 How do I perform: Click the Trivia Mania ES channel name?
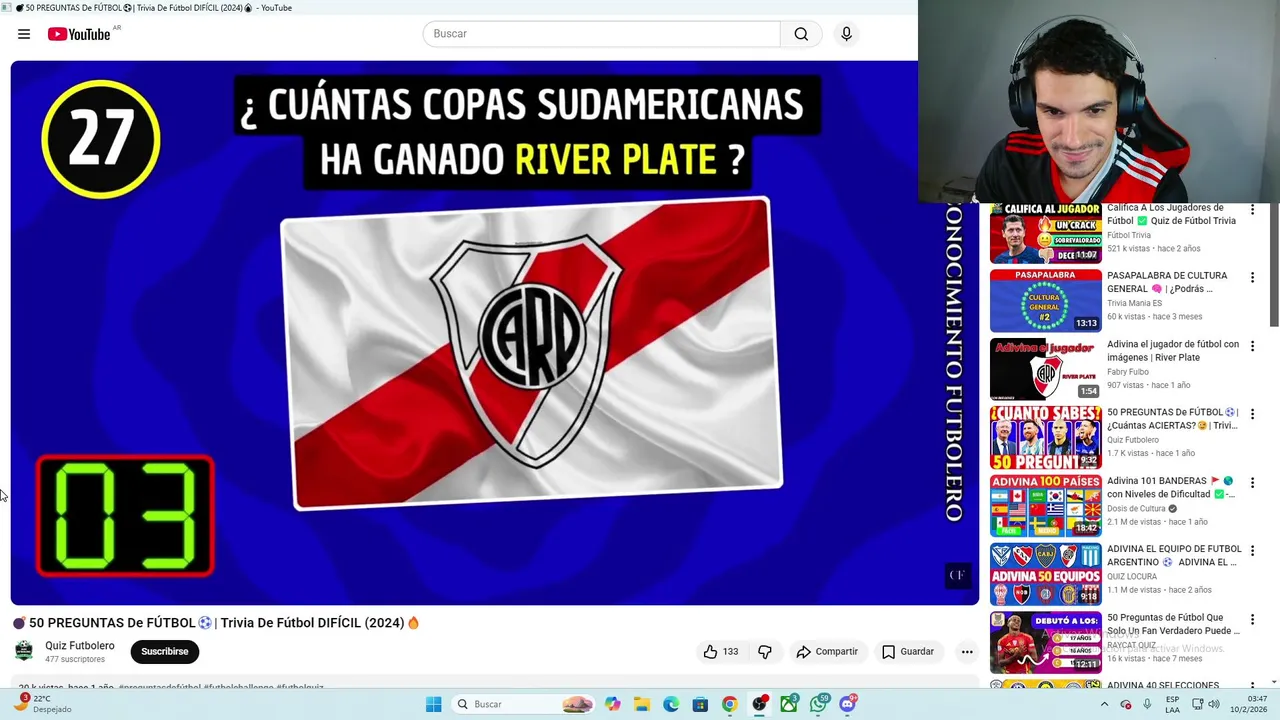pos(1134,303)
